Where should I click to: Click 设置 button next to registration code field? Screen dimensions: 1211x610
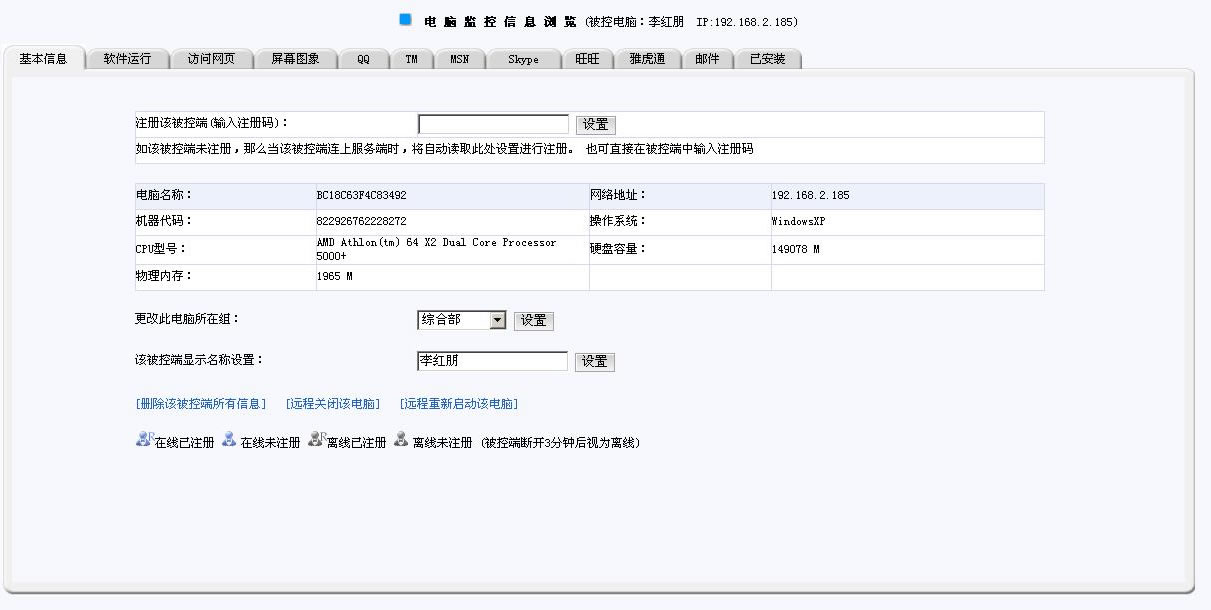coord(596,125)
